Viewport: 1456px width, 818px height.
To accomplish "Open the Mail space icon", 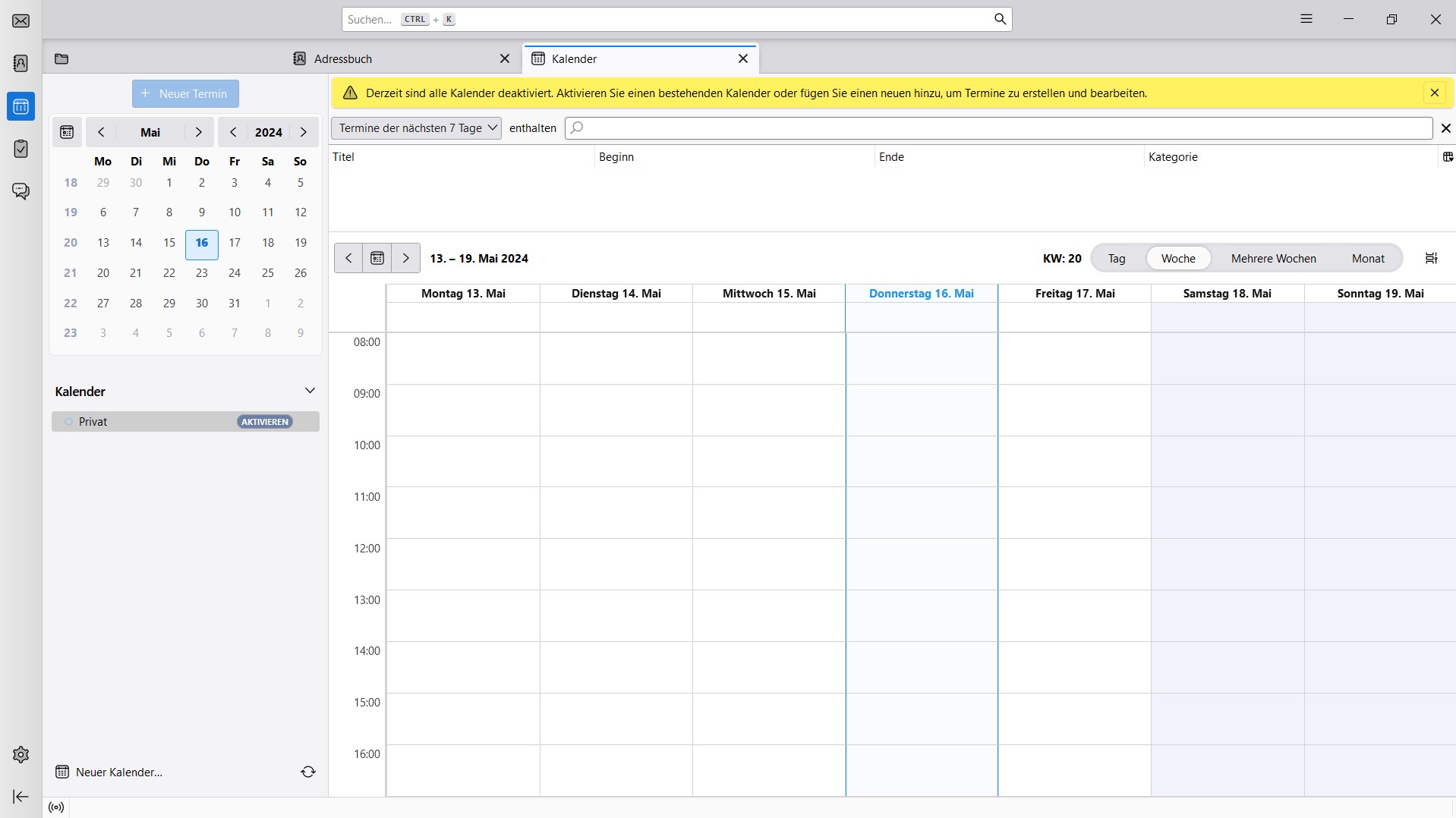I will click(x=21, y=20).
